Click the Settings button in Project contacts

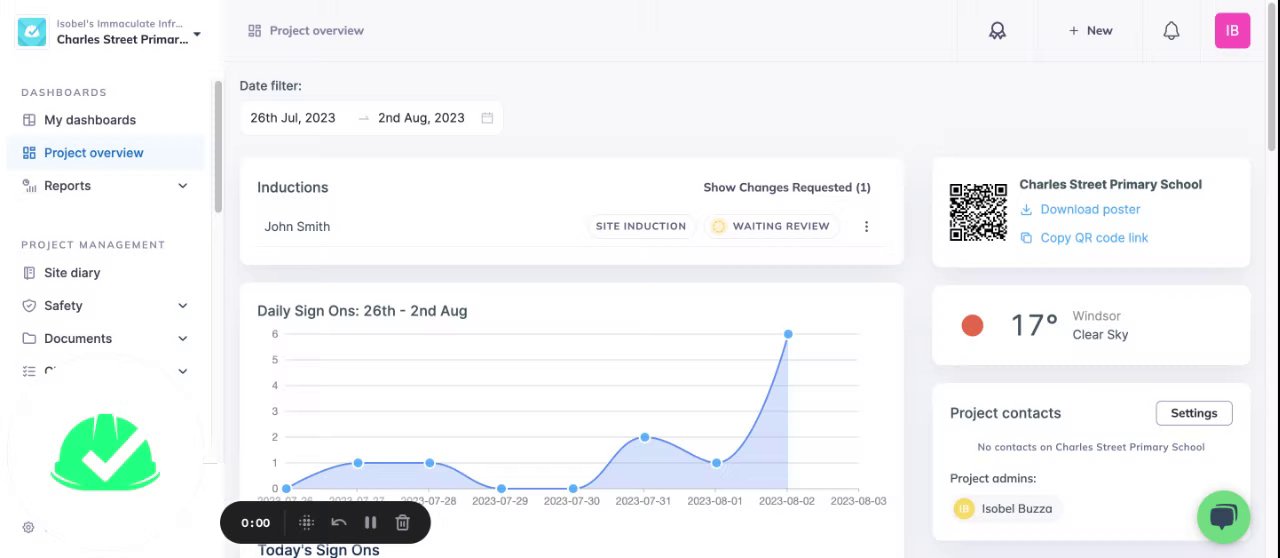coord(1193,413)
